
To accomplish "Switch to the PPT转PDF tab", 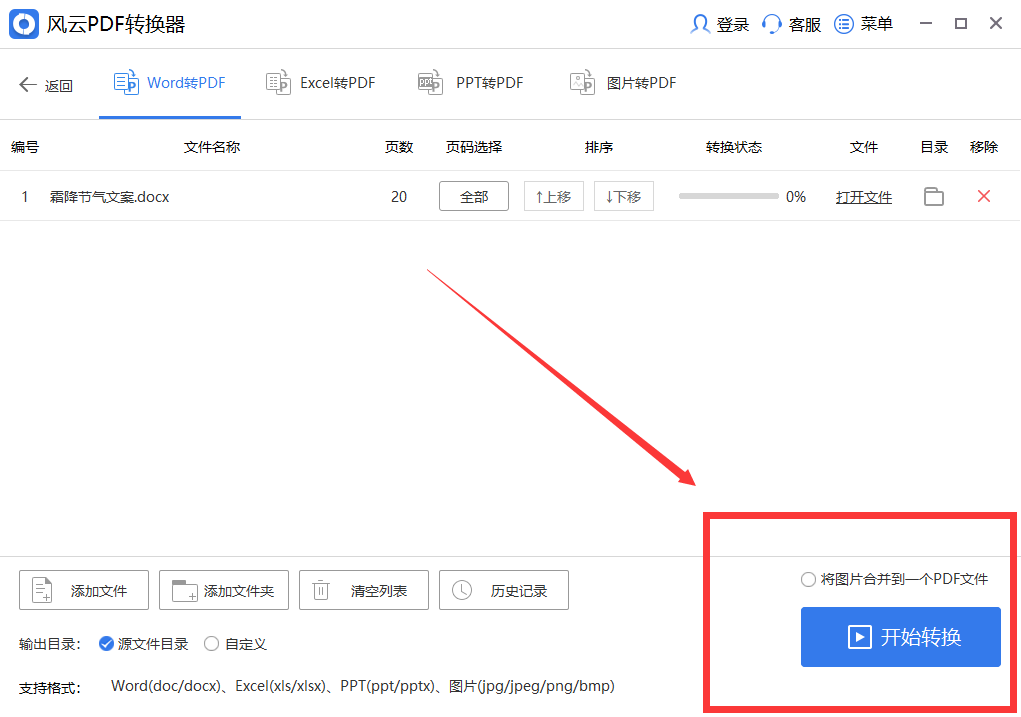I will pyautogui.click(x=470, y=83).
